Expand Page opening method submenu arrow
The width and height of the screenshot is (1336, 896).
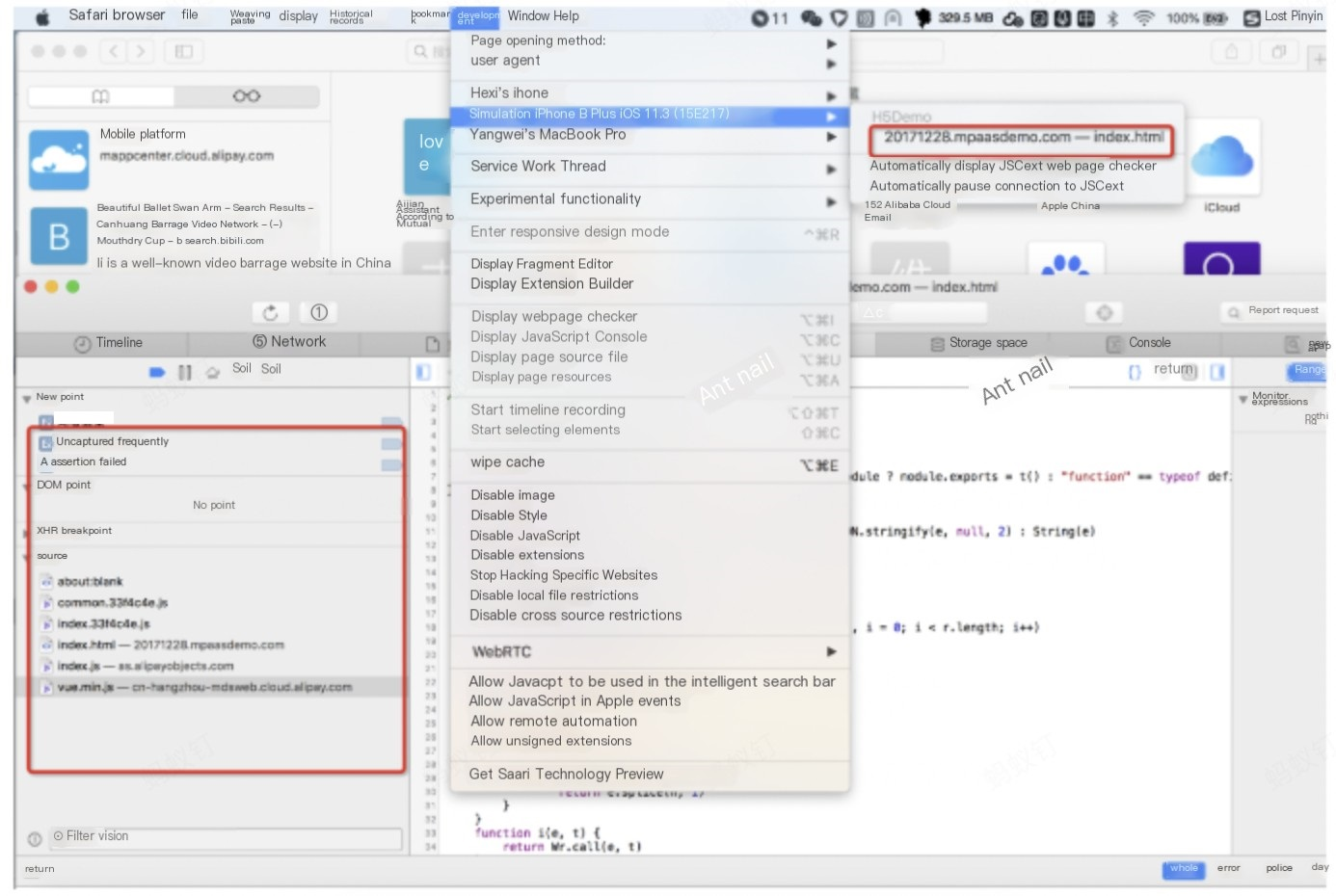coord(831,43)
